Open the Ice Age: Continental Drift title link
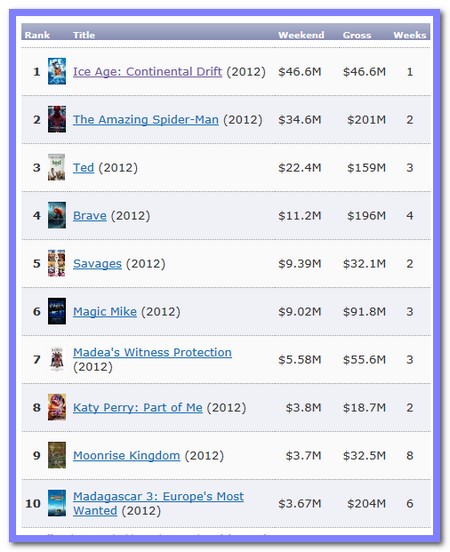This screenshot has height=552, width=450. click(147, 71)
